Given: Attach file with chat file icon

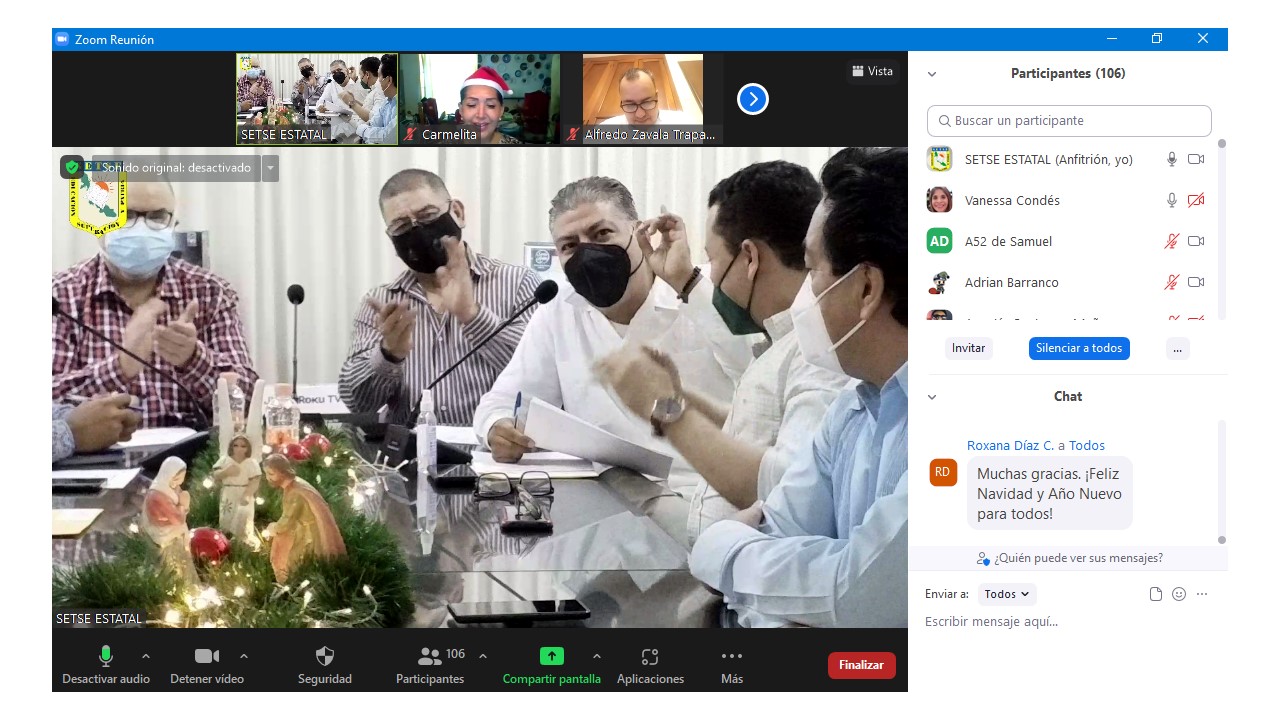Looking at the screenshot, I should (x=1156, y=594).
